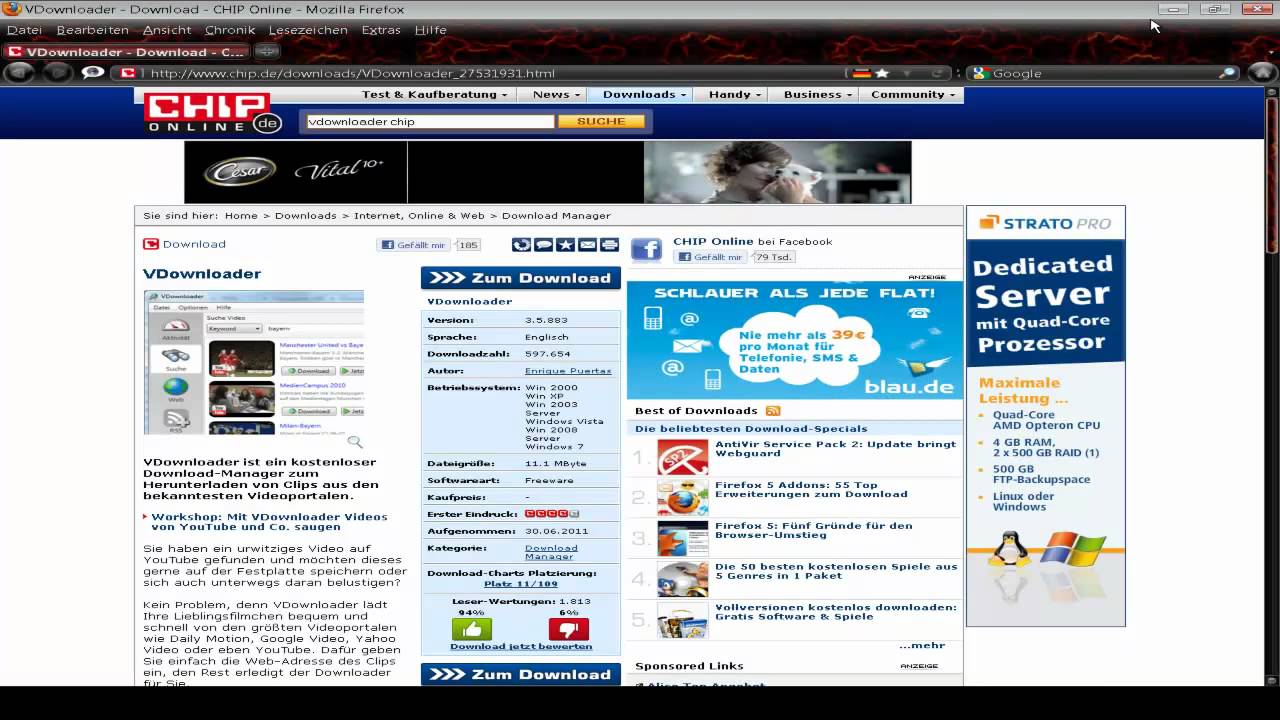Enlarge screenshot with the magnifier icon
Viewport: 1280px width, 720px height.
tap(355, 441)
